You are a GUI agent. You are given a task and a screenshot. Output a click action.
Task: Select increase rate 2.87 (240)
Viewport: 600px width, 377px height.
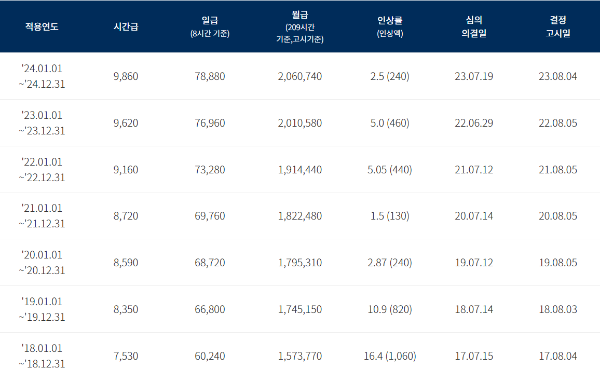[x=390, y=263]
